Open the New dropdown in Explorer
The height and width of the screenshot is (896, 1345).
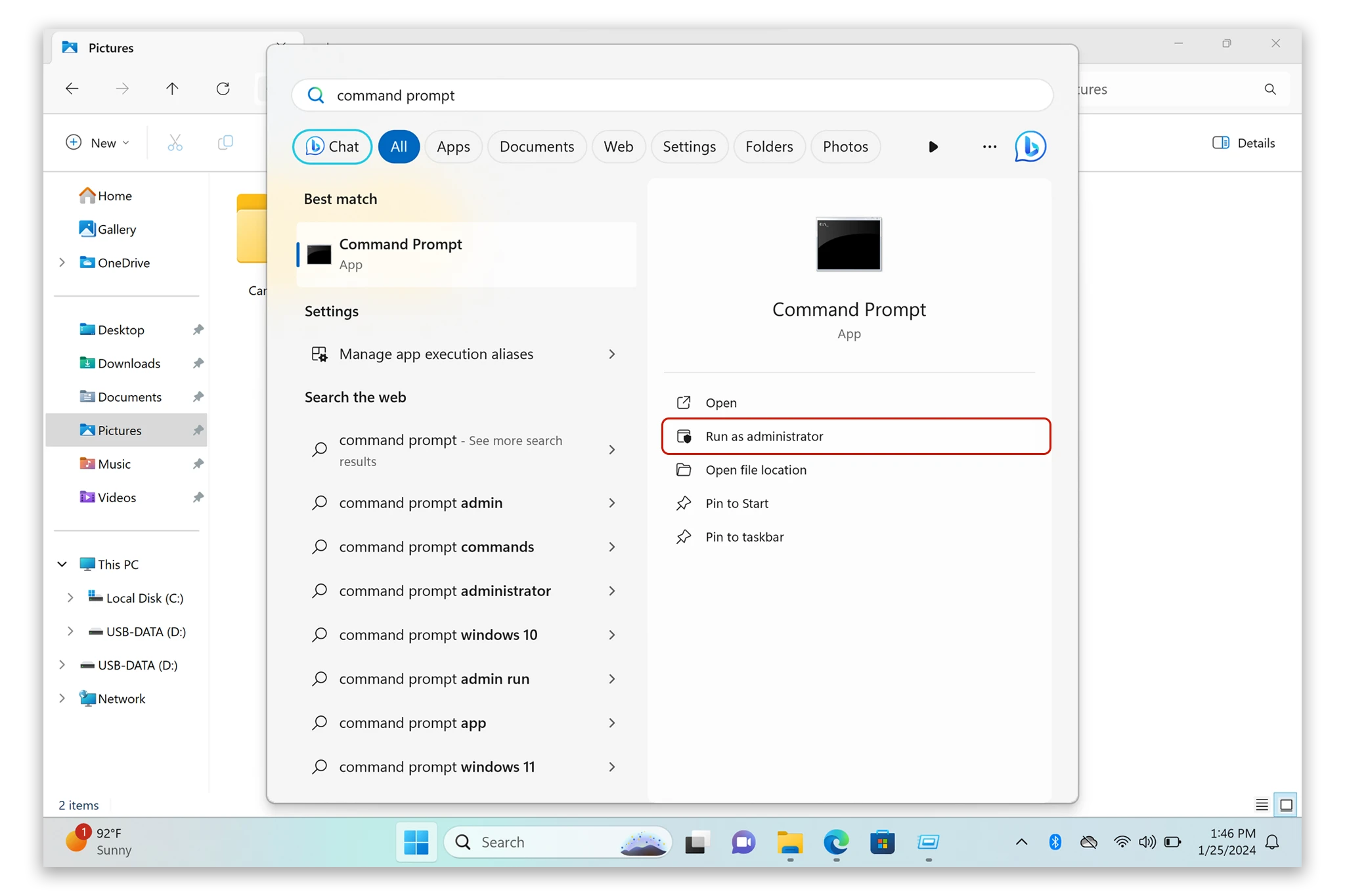(x=97, y=142)
